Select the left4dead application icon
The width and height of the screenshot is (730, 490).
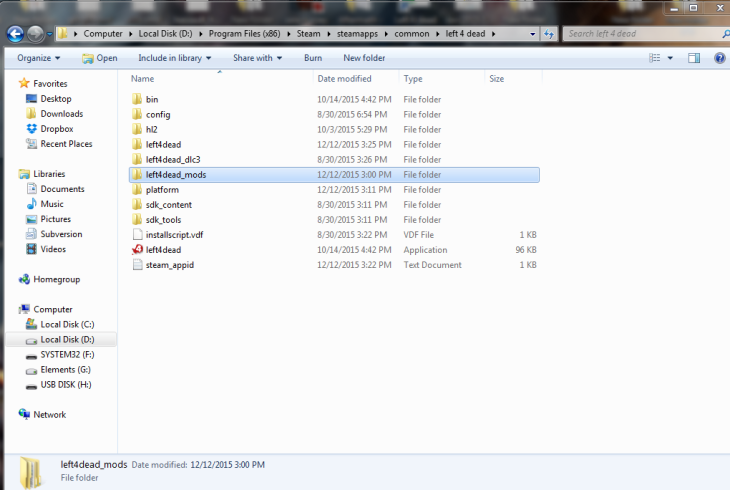[137, 250]
